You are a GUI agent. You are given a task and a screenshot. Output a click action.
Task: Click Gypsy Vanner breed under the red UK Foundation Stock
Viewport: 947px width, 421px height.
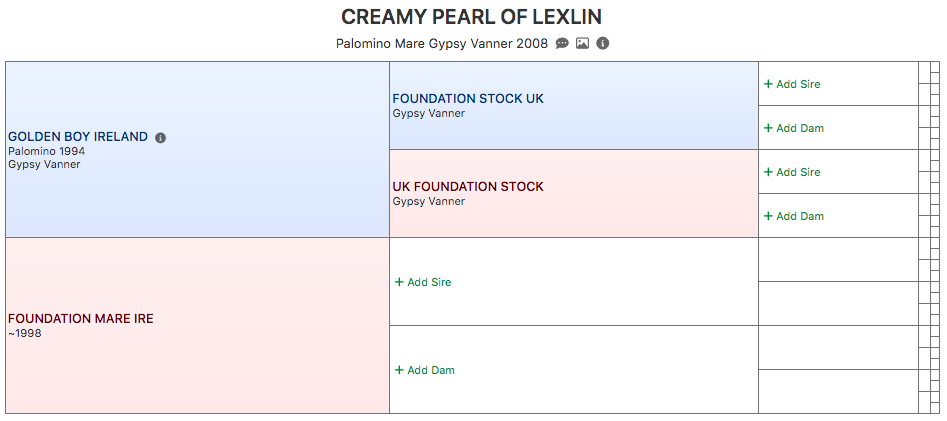(429, 201)
